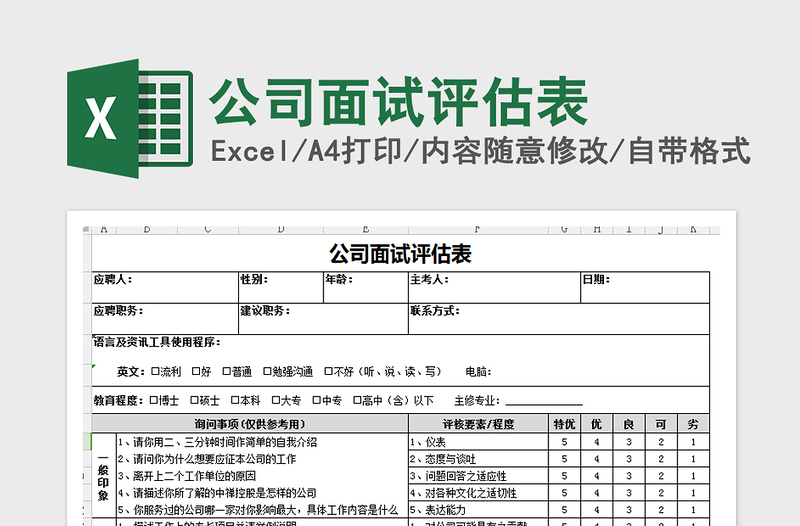Select score 3 in the 仪表 row
800x526 pixels.
tap(629, 442)
